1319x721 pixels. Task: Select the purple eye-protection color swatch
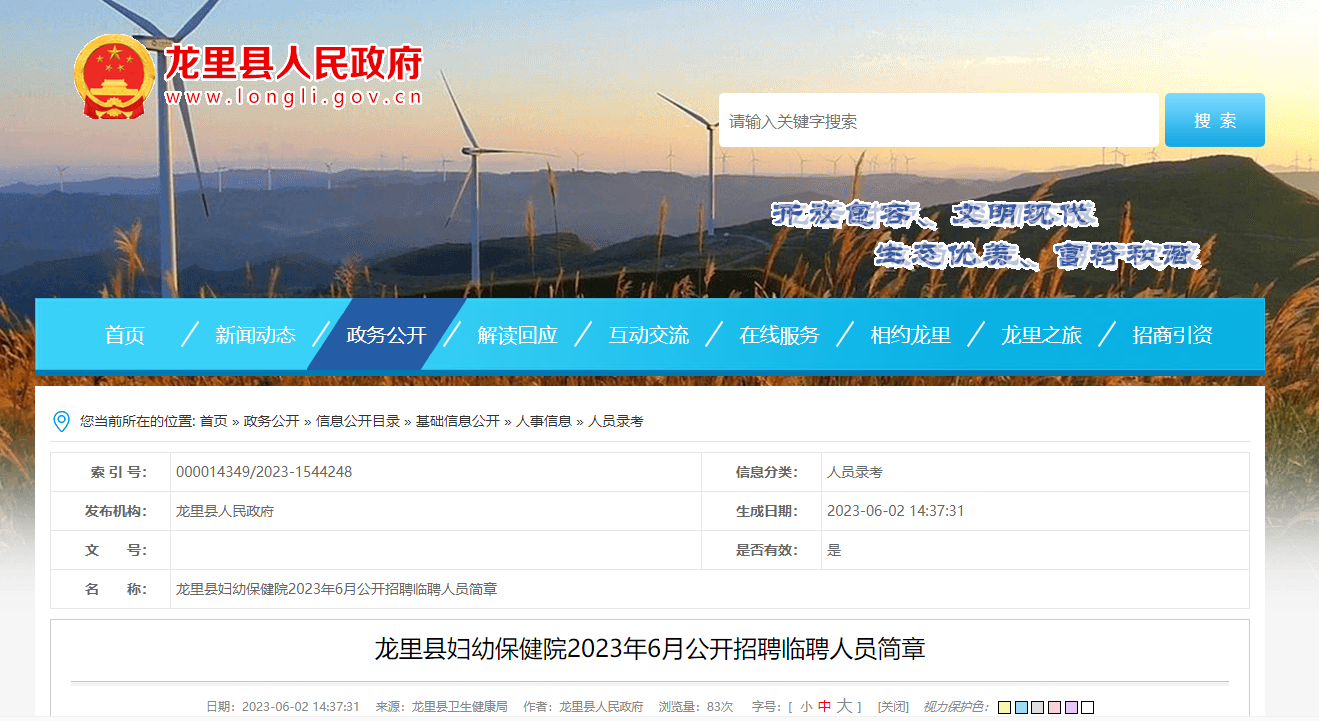click(1071, 708)
